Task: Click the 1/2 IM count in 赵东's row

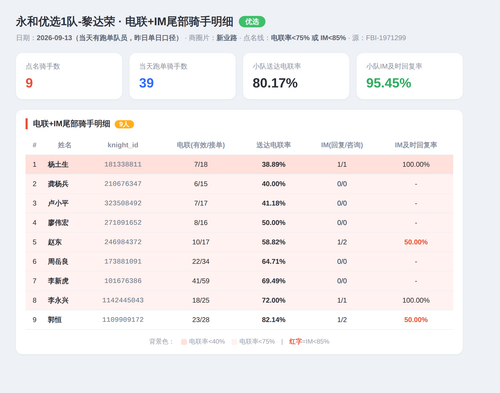Action: click(x=342, y=242)
